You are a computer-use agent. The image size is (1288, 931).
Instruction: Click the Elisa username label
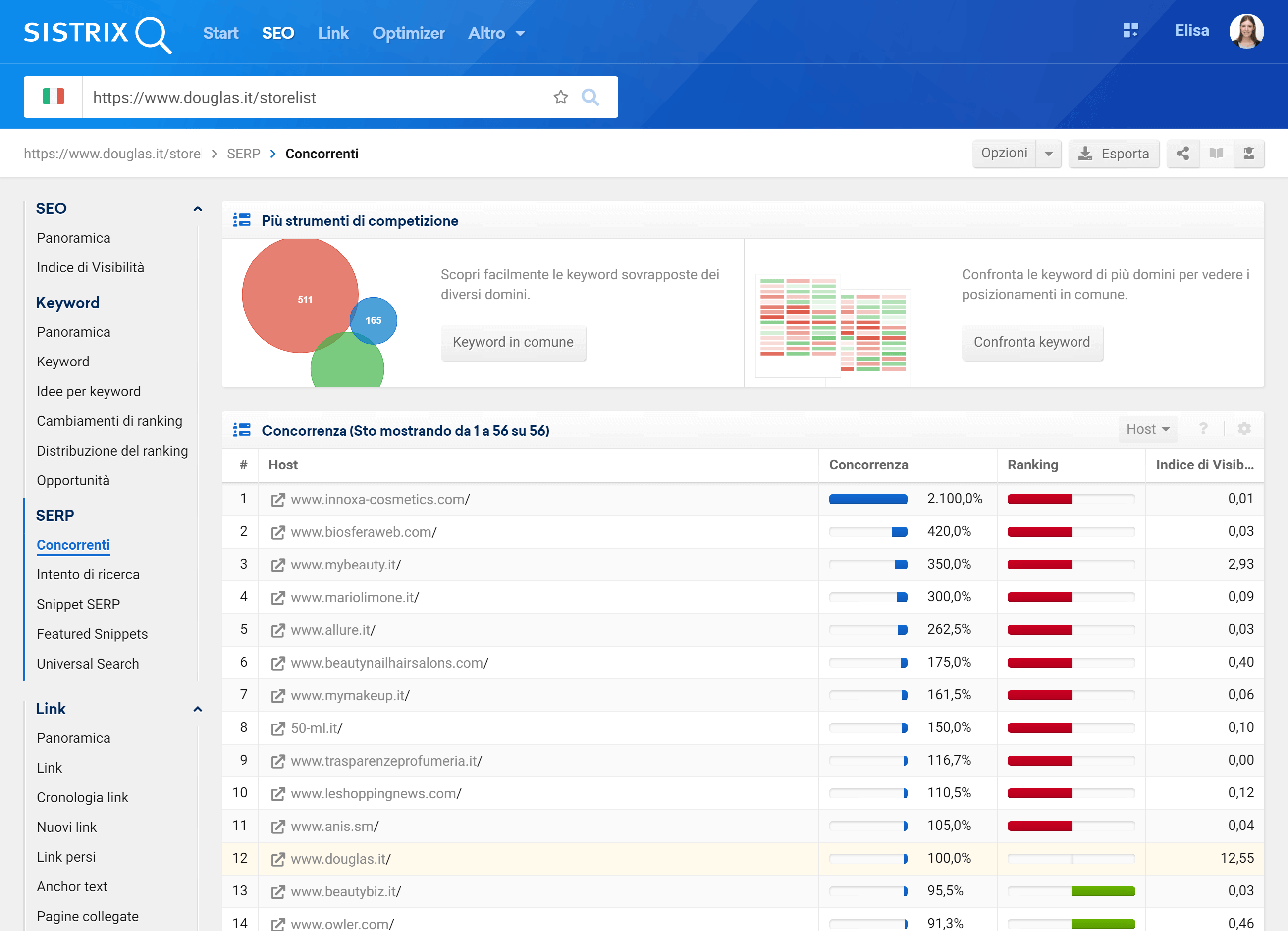1191,31
